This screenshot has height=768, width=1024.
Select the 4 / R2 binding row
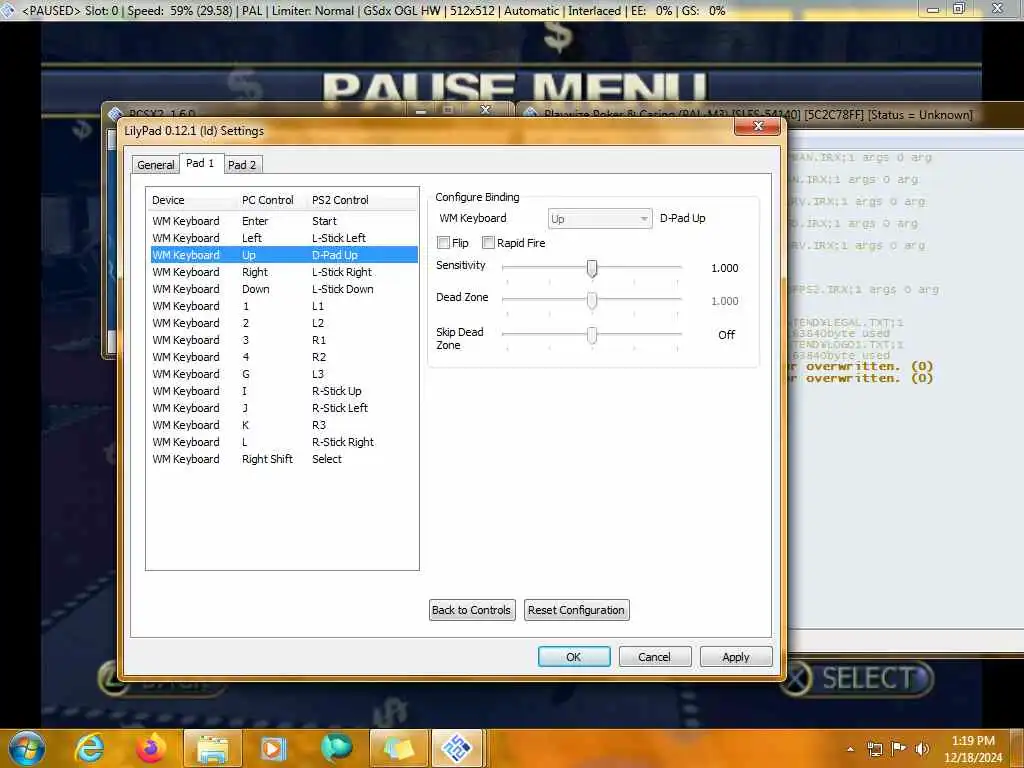pos(283,357)
